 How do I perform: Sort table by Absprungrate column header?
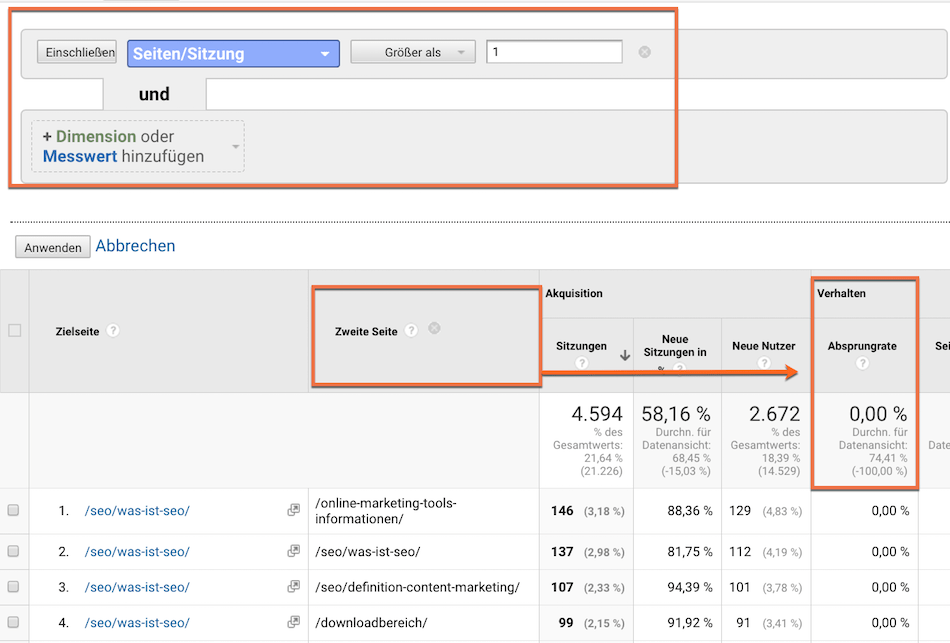[861, 346]
